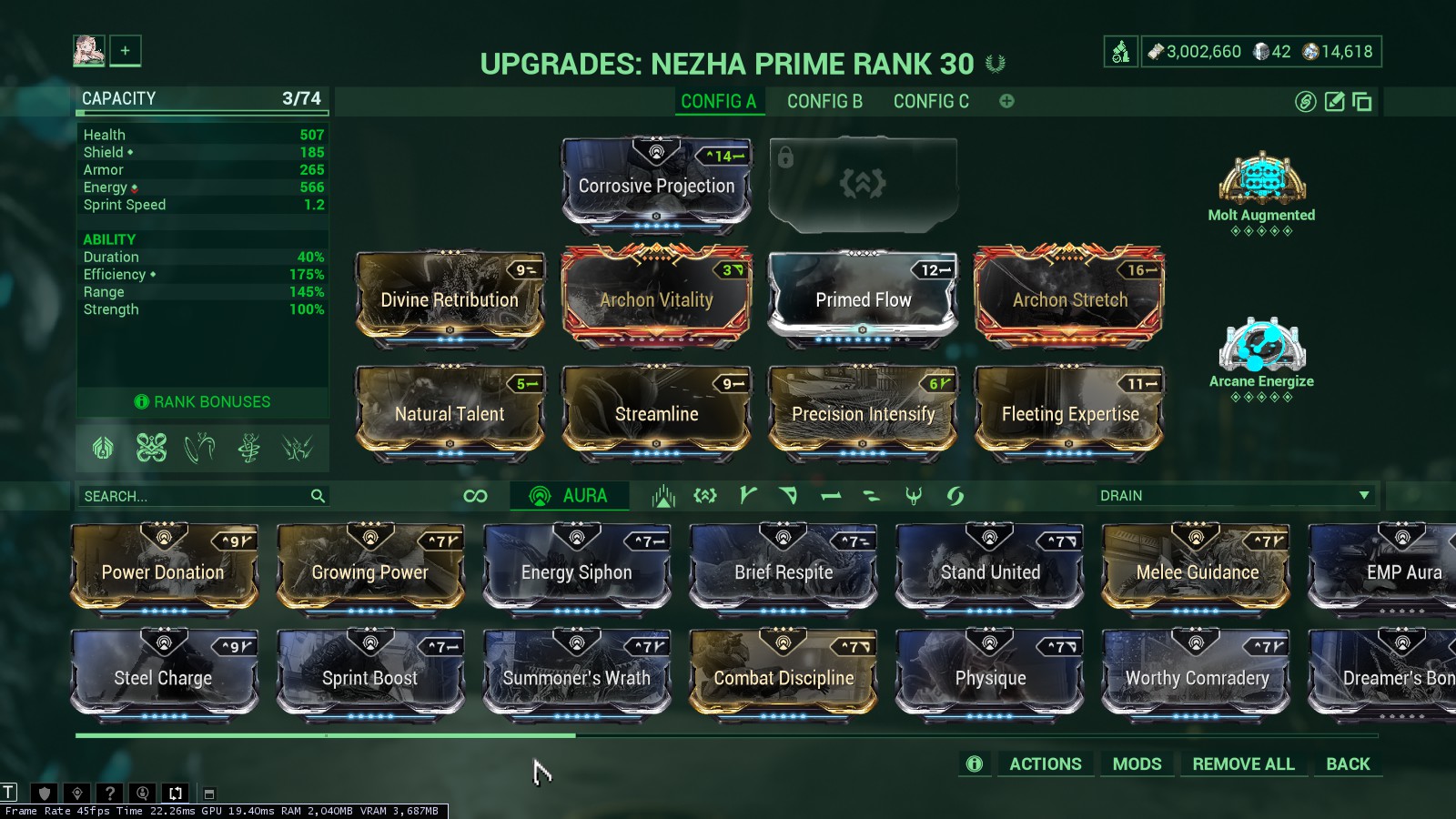Open the Drain sort dropdown
Image resolution: width=1456 pixels, height=819 pixels.
click(x=1234, y=495)
